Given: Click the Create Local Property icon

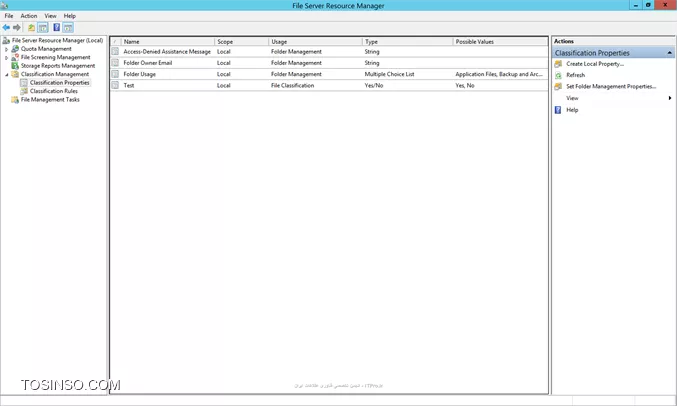Looking at the screenshot, I should tap(558, 64).
